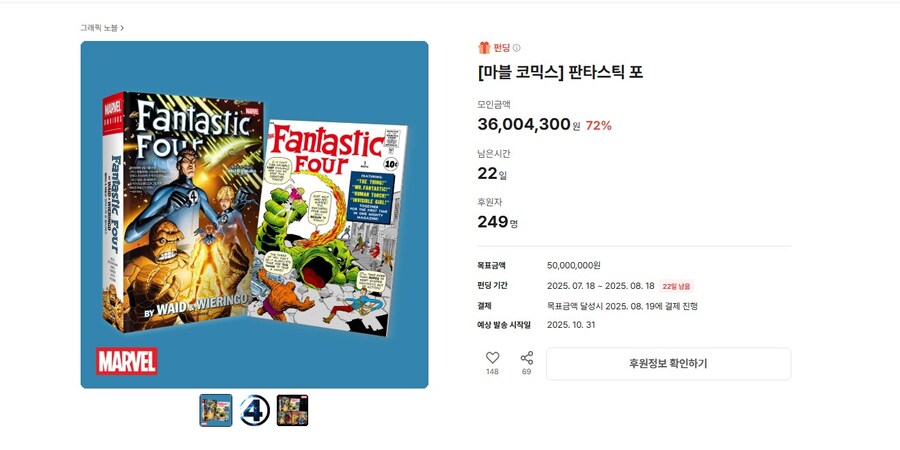Click the share count 69

pos(526,372)
